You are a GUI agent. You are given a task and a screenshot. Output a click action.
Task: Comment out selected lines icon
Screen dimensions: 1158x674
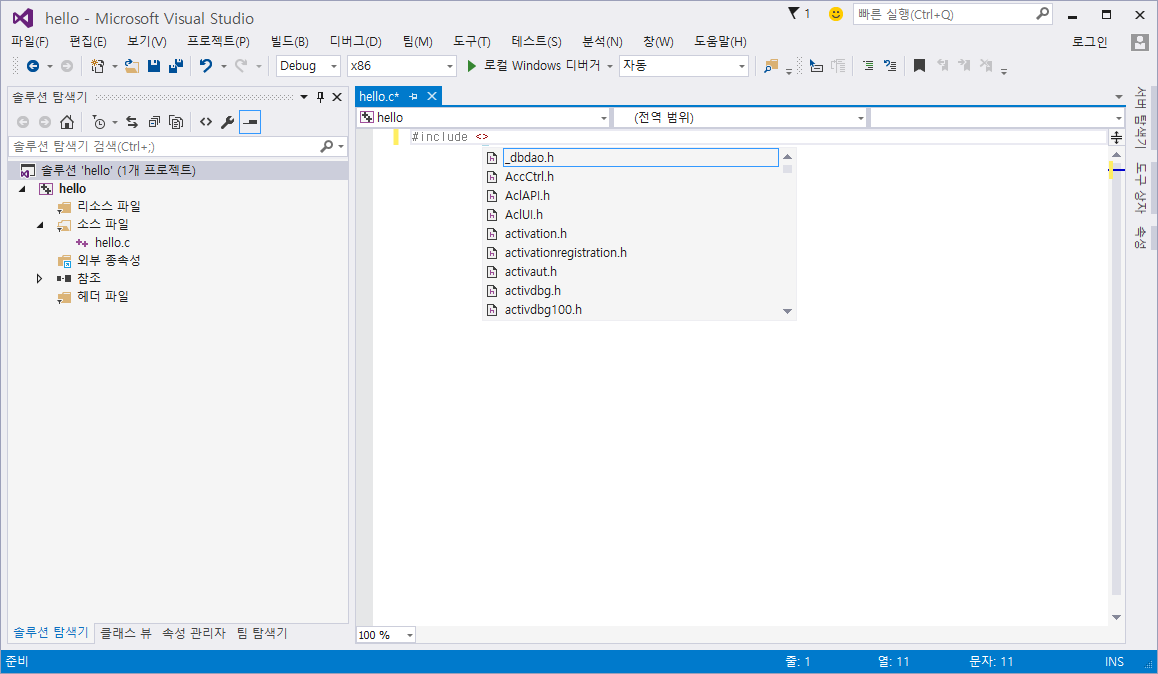[x=868, y=66]
